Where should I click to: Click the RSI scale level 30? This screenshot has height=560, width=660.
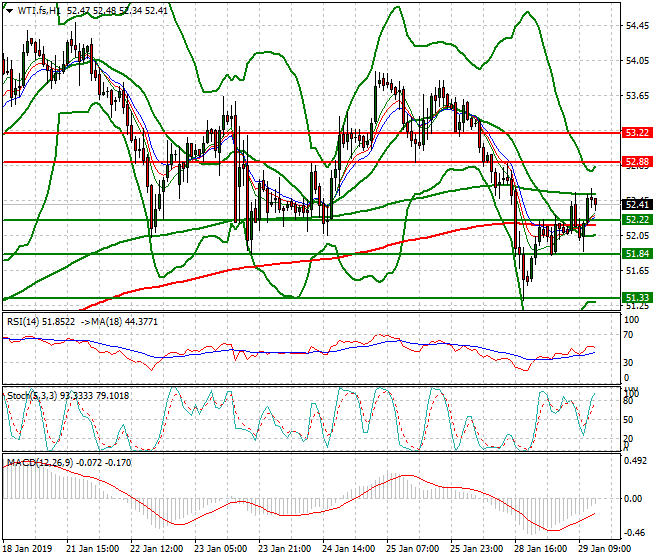coord(628,363)
